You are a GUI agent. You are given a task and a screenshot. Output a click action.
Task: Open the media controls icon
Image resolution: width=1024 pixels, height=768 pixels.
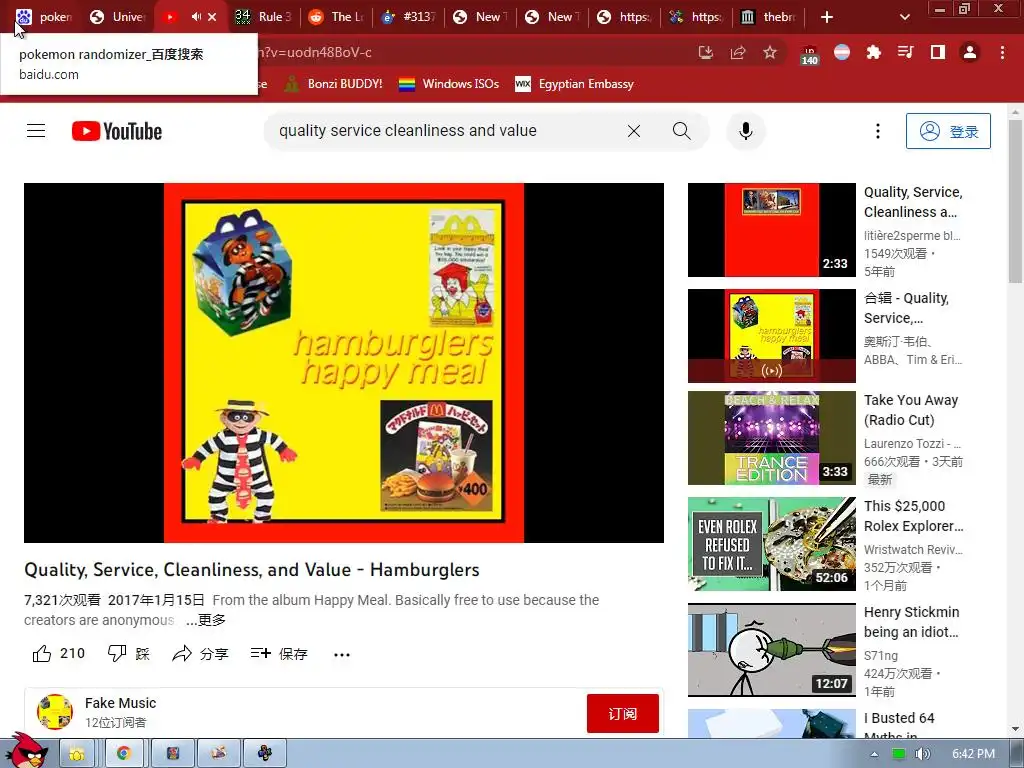[906, 52]
